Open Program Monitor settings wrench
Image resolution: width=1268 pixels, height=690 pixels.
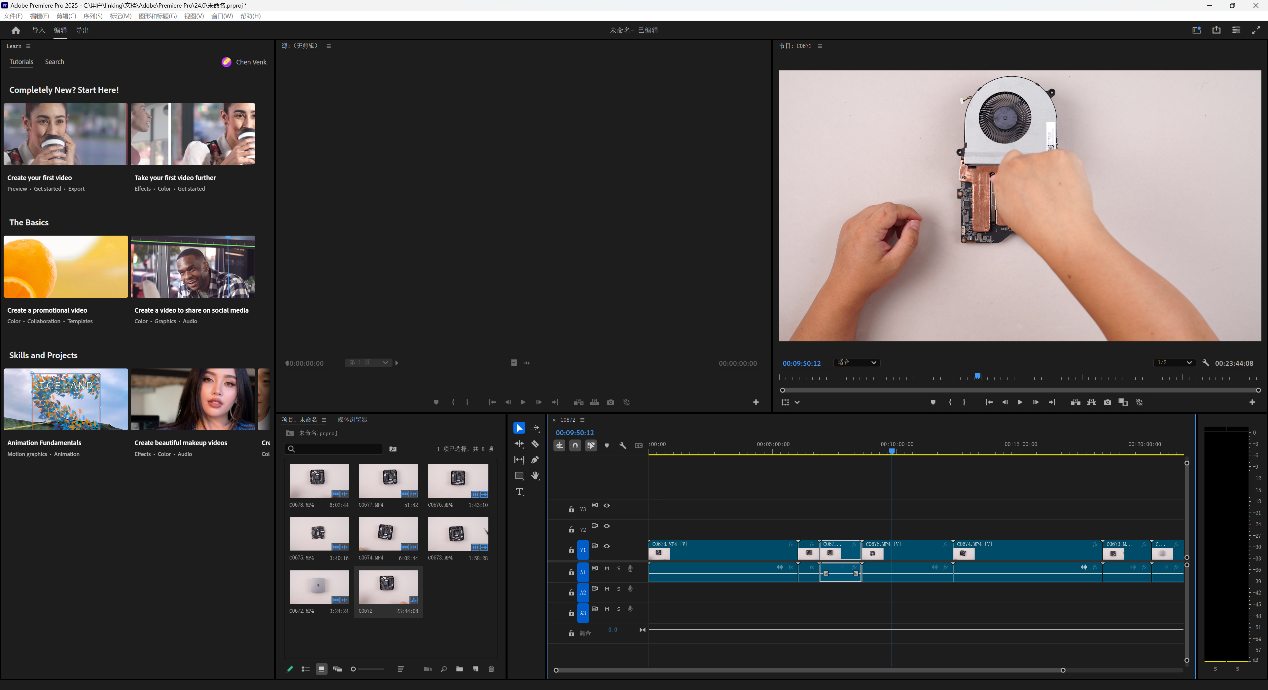click(1206, 363)
